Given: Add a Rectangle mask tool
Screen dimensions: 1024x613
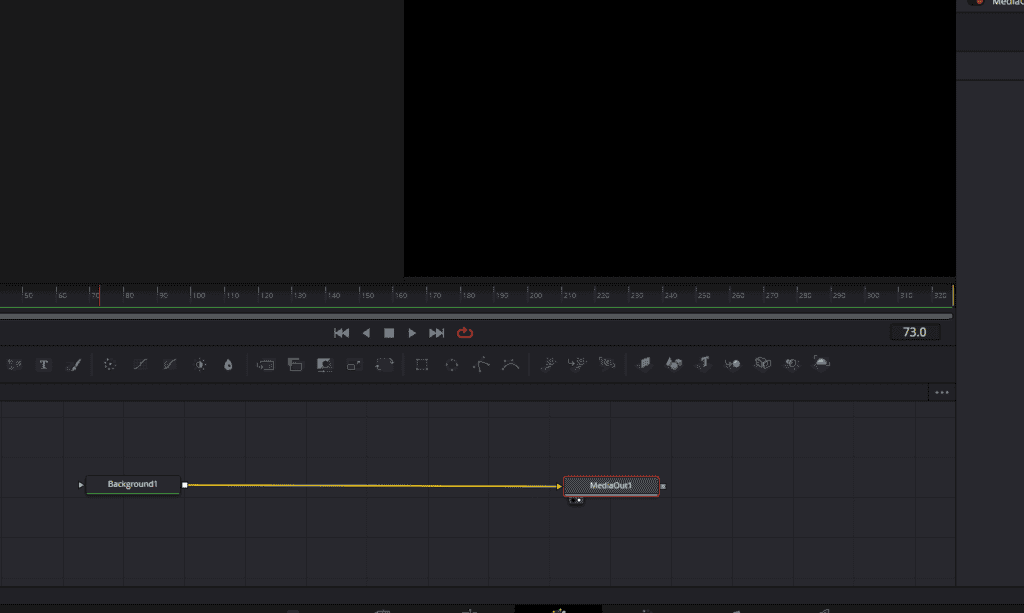Looking at the screenshot, I should [x=422, y=364].
